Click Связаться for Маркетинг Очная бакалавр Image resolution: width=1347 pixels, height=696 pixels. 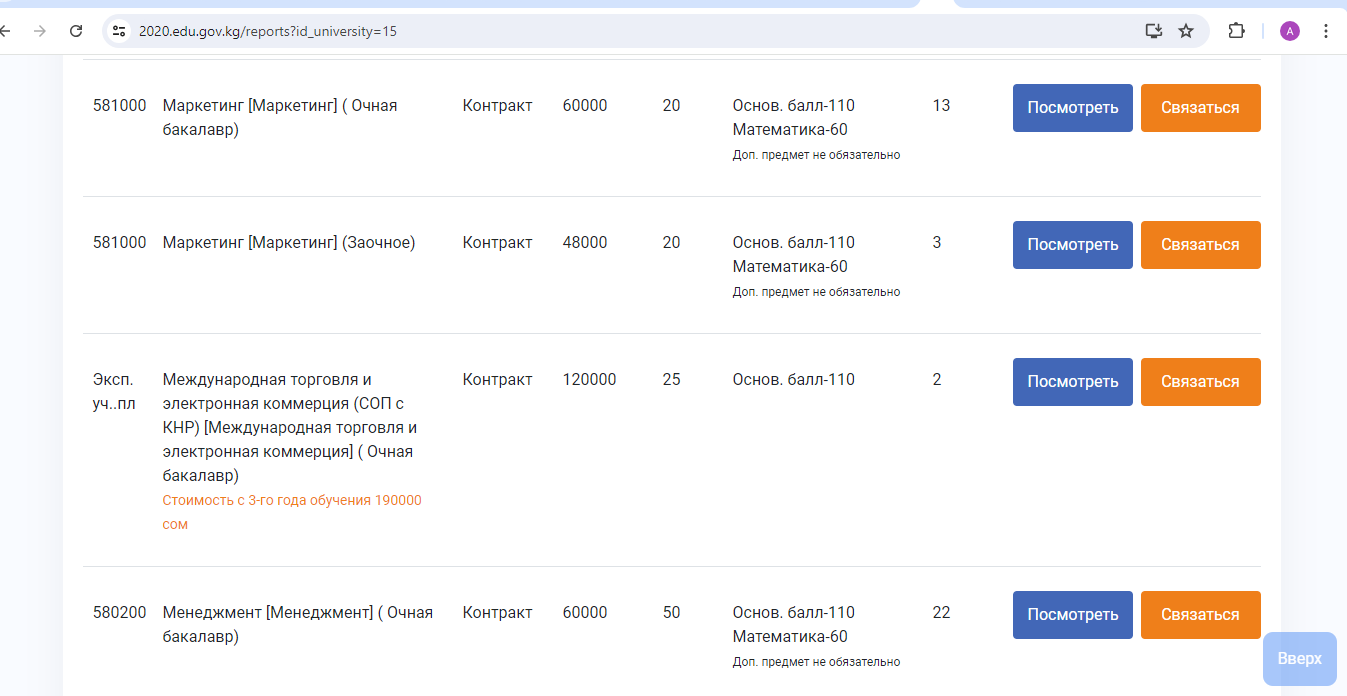(x=1200, y=108)
